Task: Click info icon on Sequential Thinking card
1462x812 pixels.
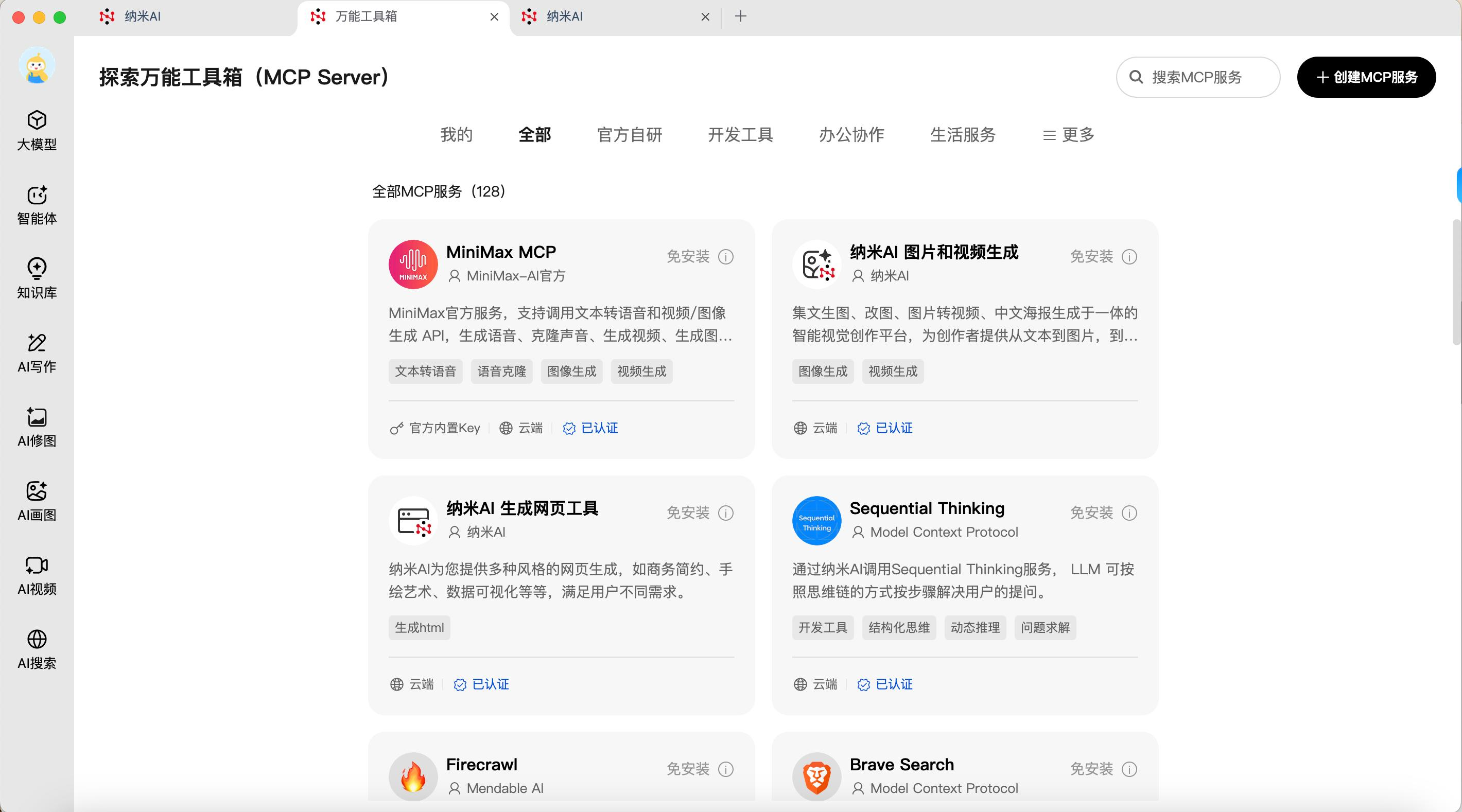Action: point(1129,513)
